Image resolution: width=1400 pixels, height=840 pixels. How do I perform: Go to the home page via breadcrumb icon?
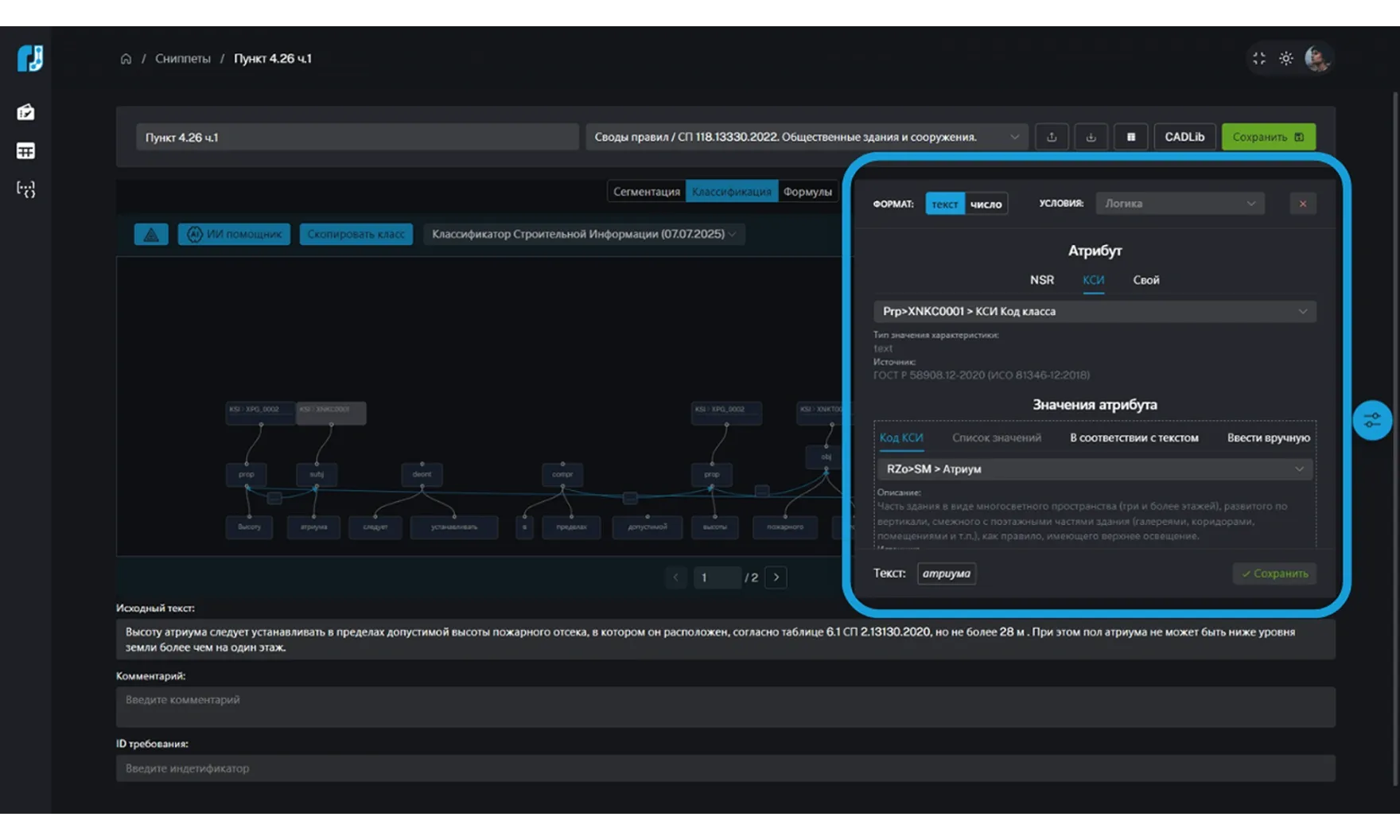(x=126, y=59)
